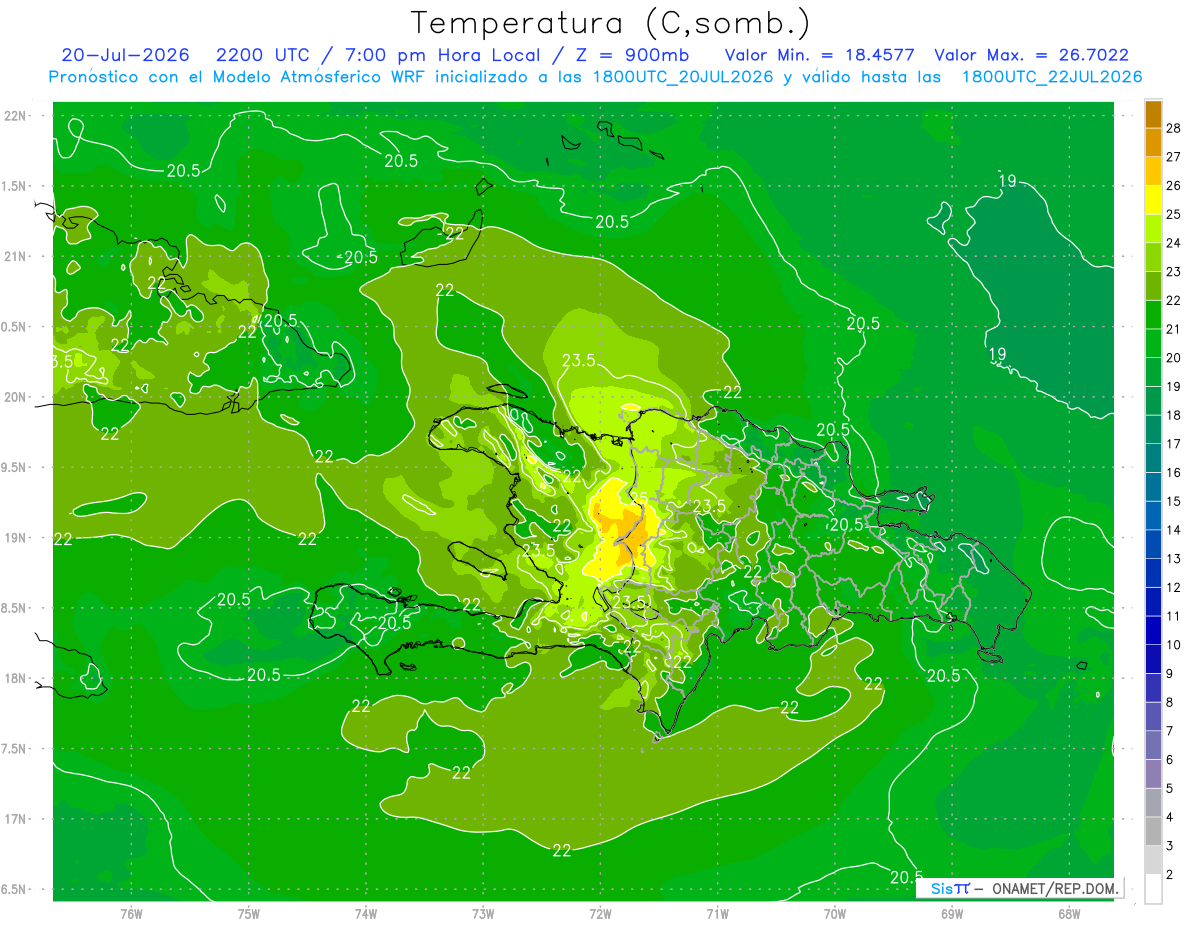Click the "75W" longitude axis label
Viewport: 1200px width, 927px height.
[249, 914]
